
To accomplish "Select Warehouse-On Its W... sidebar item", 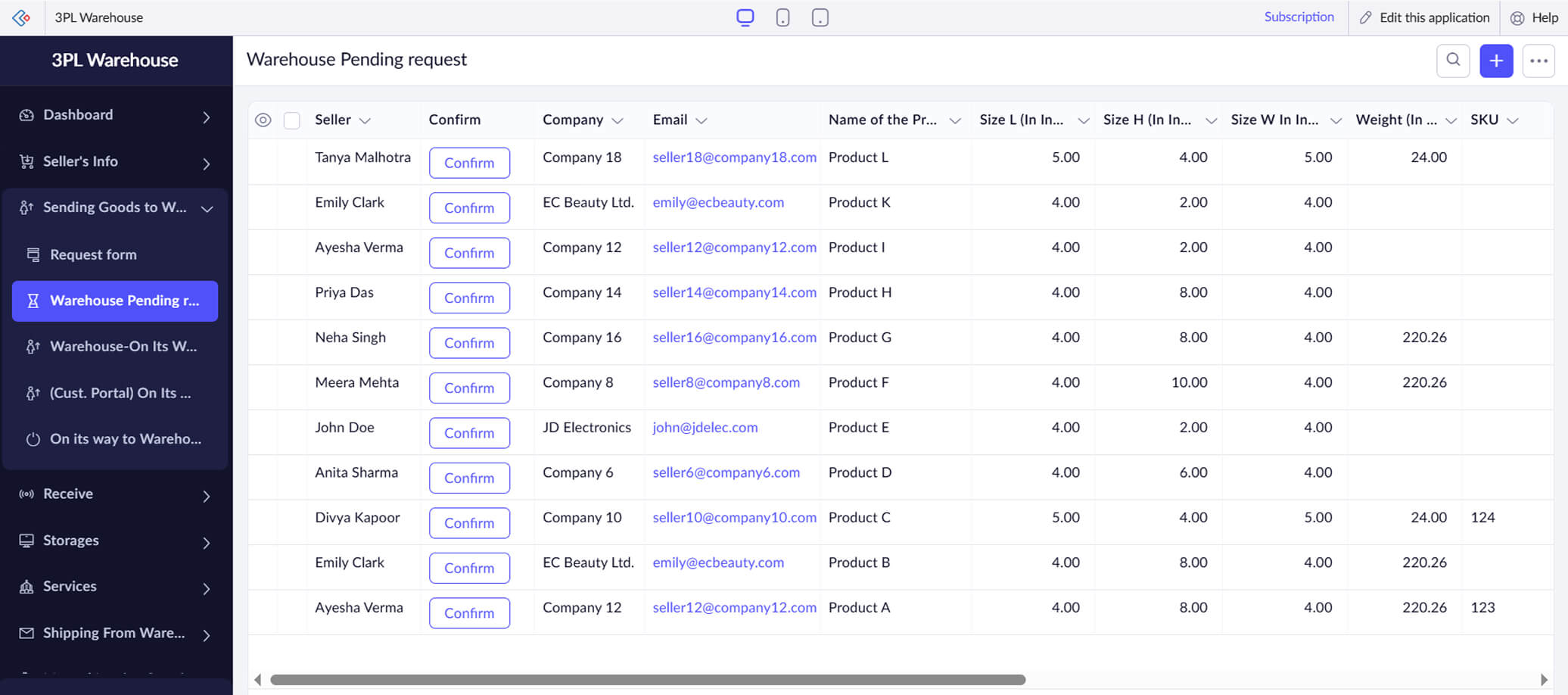I will 123,347.
